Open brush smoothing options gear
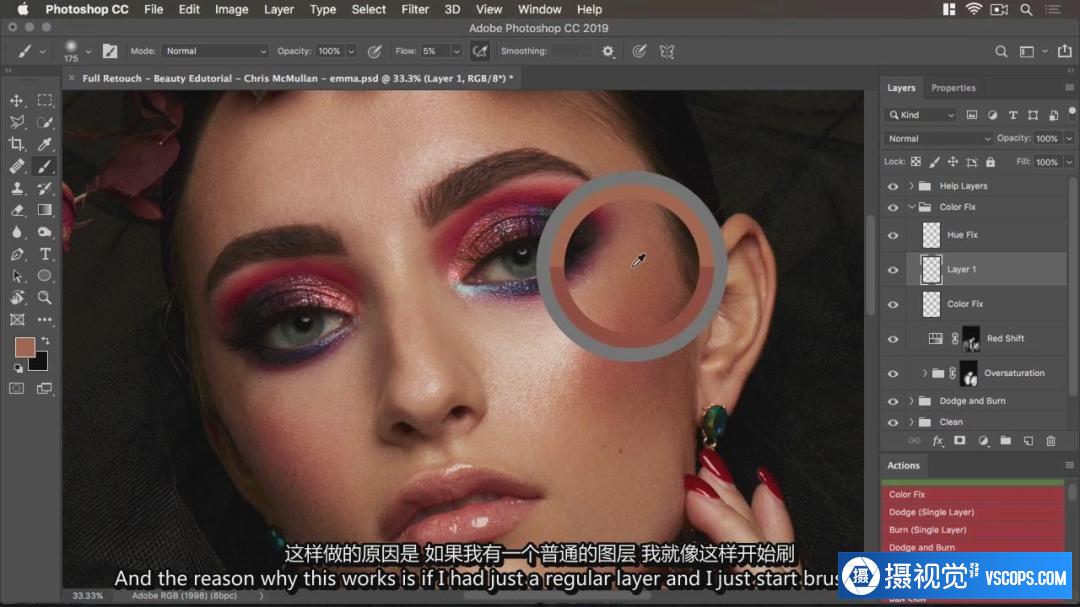This screenshot has width=1080, height=607. pos(608,51)
